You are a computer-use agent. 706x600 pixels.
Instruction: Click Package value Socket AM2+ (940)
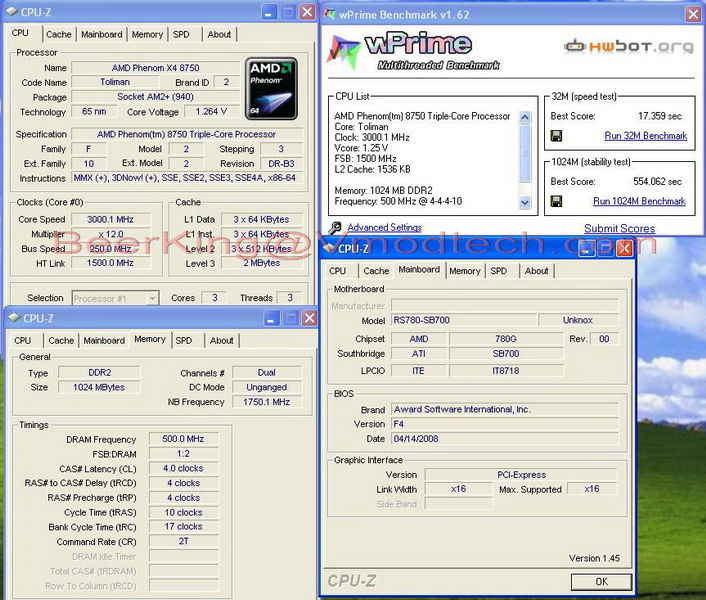pyautogui.click(x=155, y=97)
